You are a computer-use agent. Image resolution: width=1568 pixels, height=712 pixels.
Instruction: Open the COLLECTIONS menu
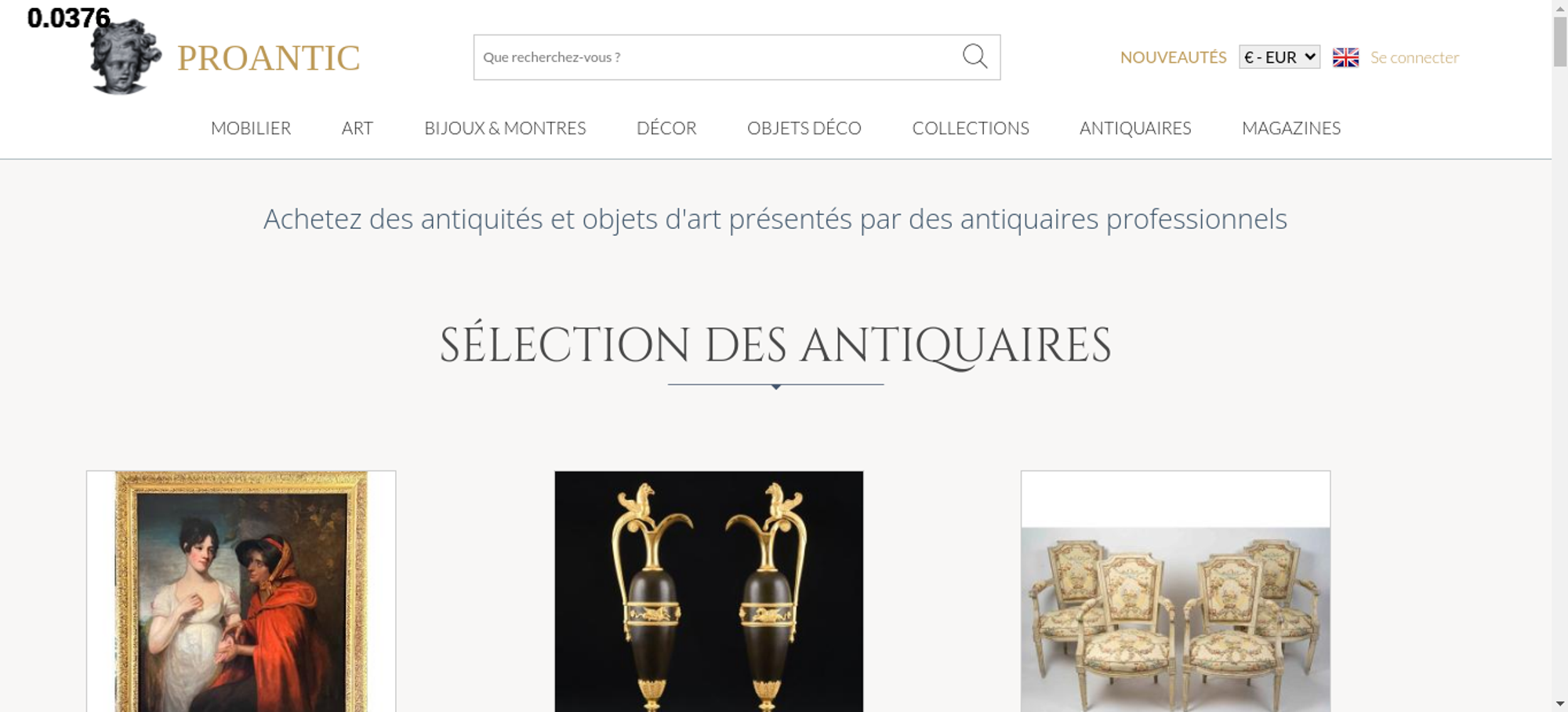(971, 128)
